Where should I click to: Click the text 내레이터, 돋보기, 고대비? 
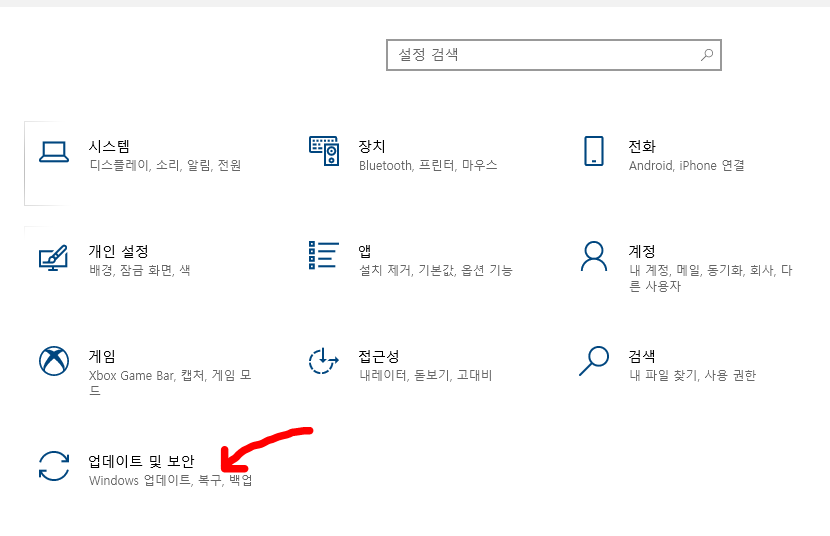pos(426,375)
